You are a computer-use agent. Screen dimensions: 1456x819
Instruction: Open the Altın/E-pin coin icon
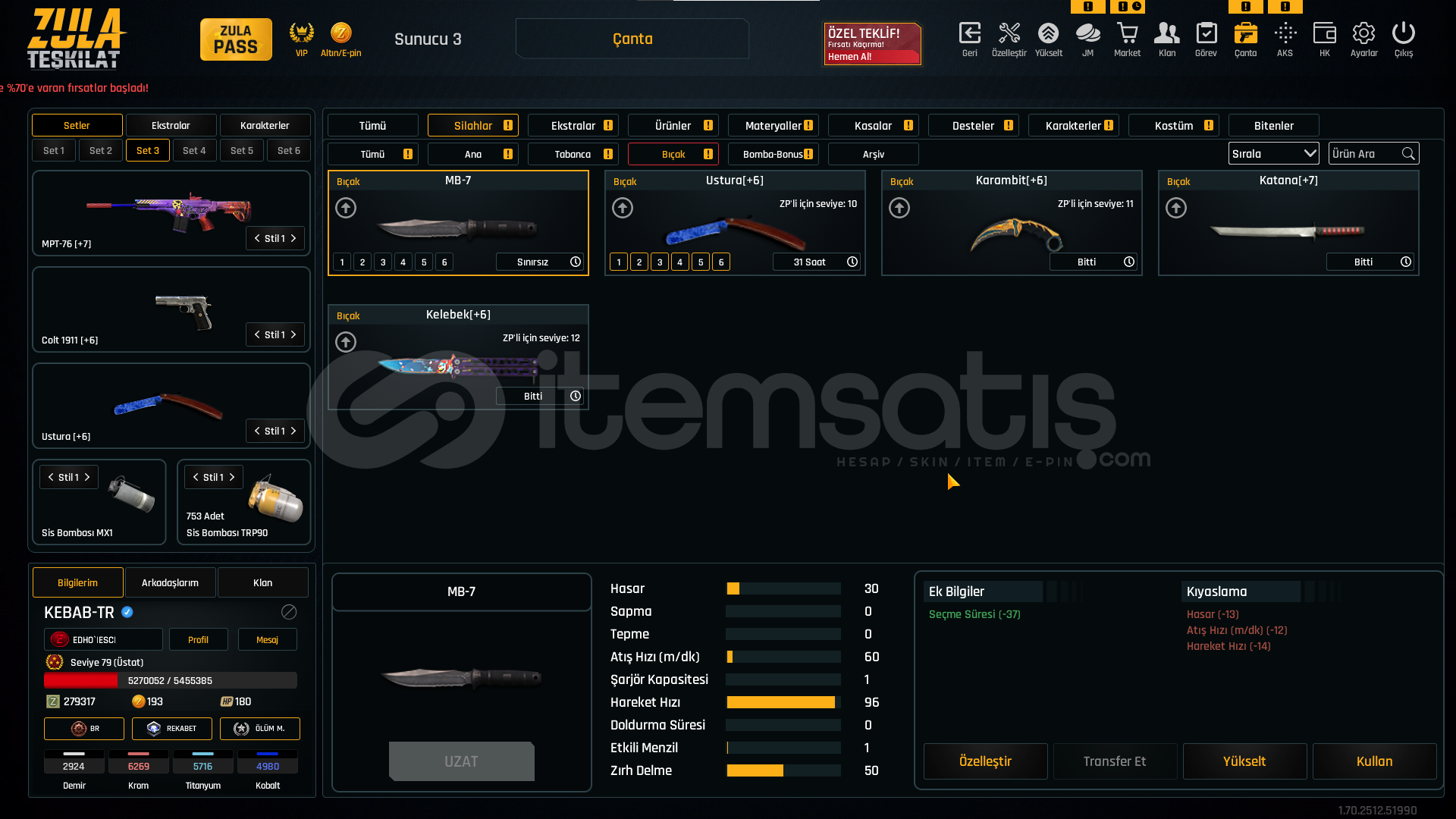tap(341, 33)
